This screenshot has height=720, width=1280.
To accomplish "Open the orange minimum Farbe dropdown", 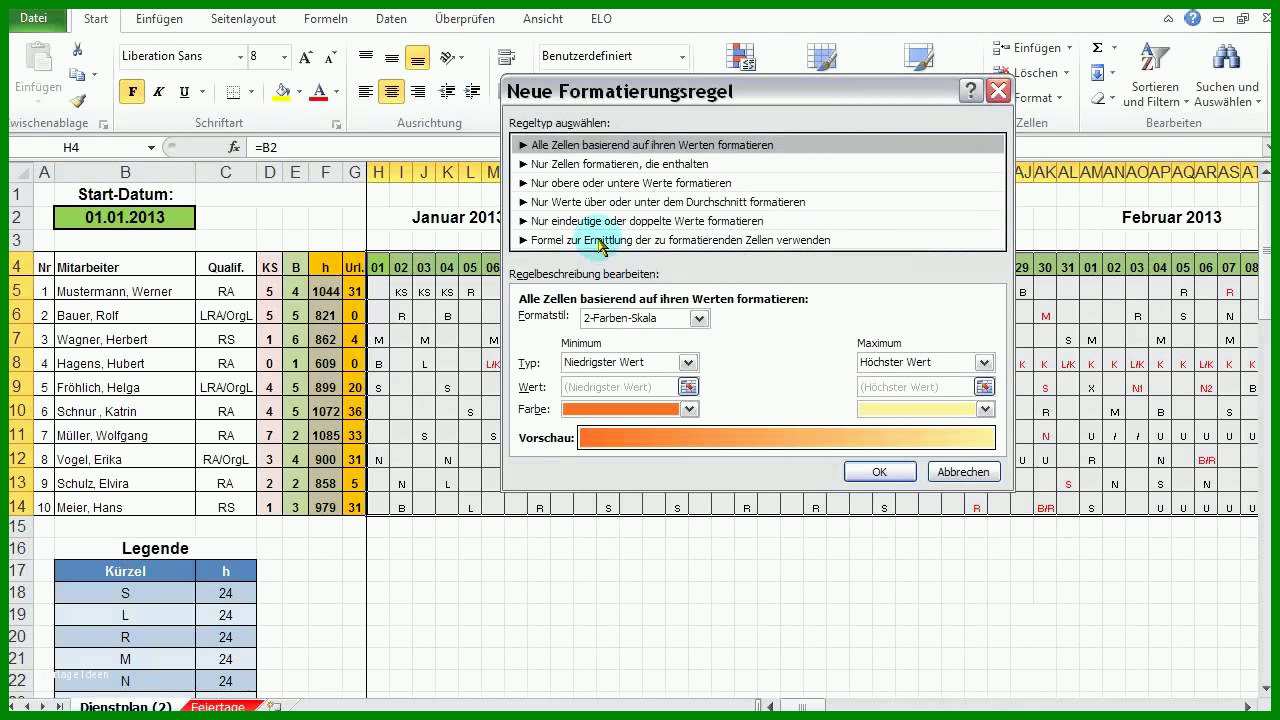I will tap(688, 409).
